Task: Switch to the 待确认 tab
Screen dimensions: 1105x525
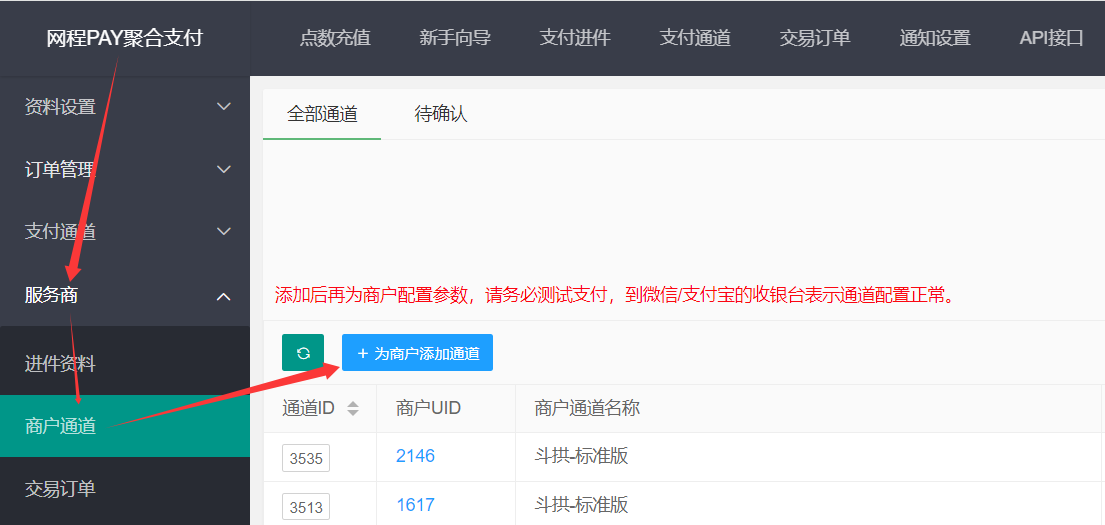Action: (x=441, y=114)
